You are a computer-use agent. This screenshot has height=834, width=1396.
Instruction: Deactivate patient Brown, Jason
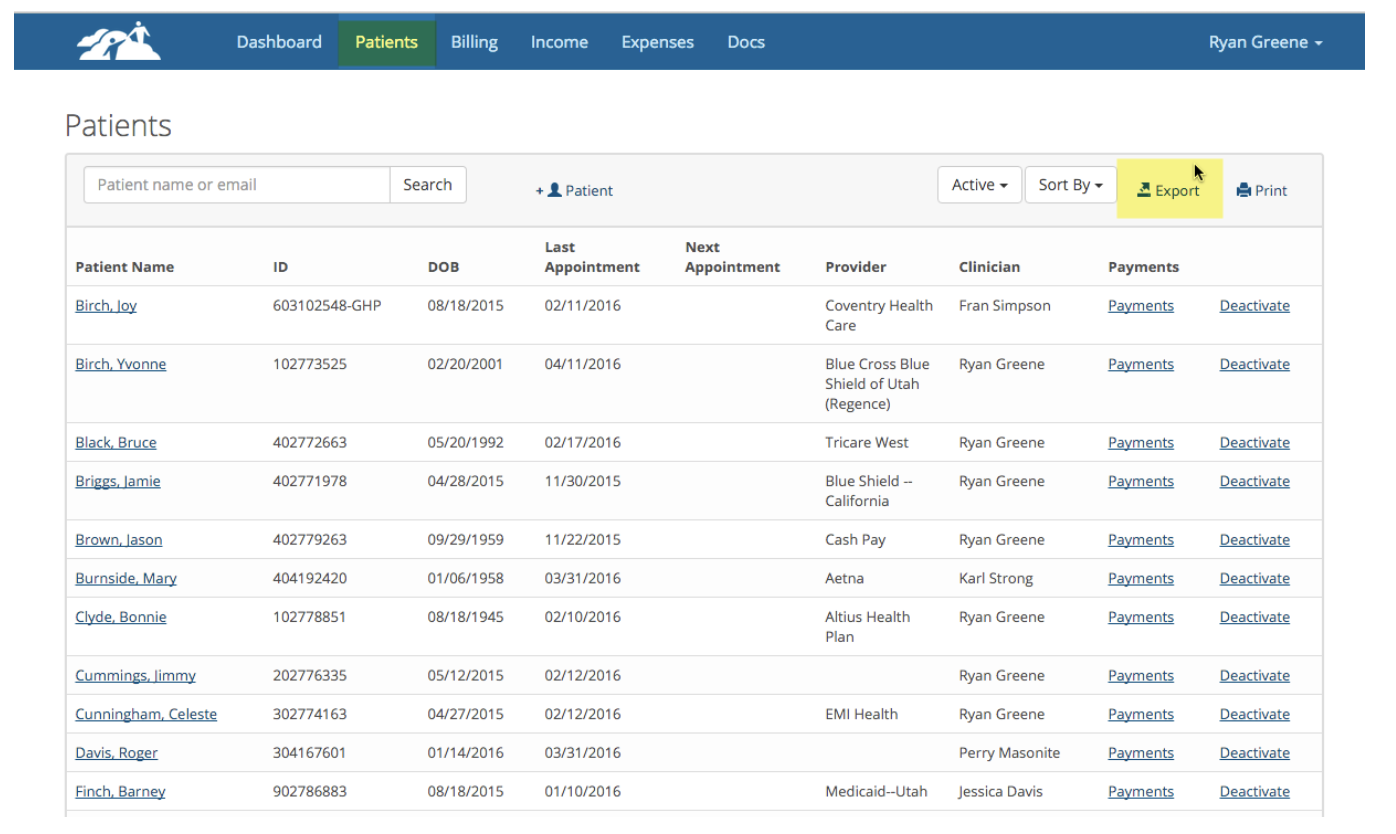[x=1254, y=539]
